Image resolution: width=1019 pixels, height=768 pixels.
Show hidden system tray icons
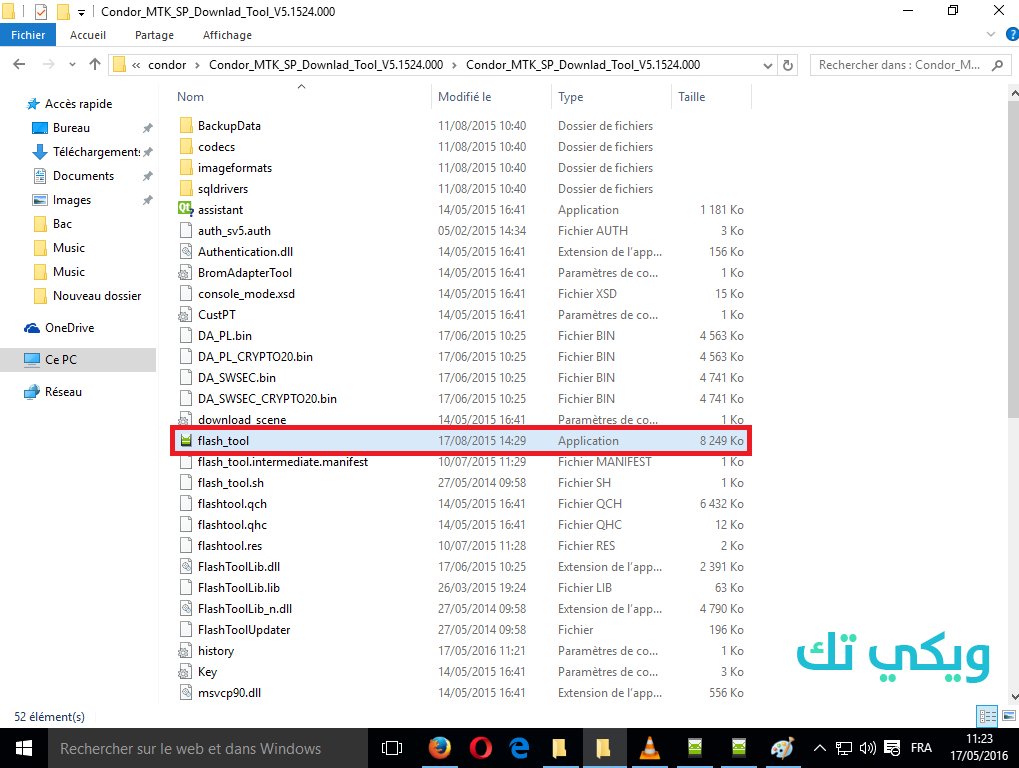pos(820,749)
